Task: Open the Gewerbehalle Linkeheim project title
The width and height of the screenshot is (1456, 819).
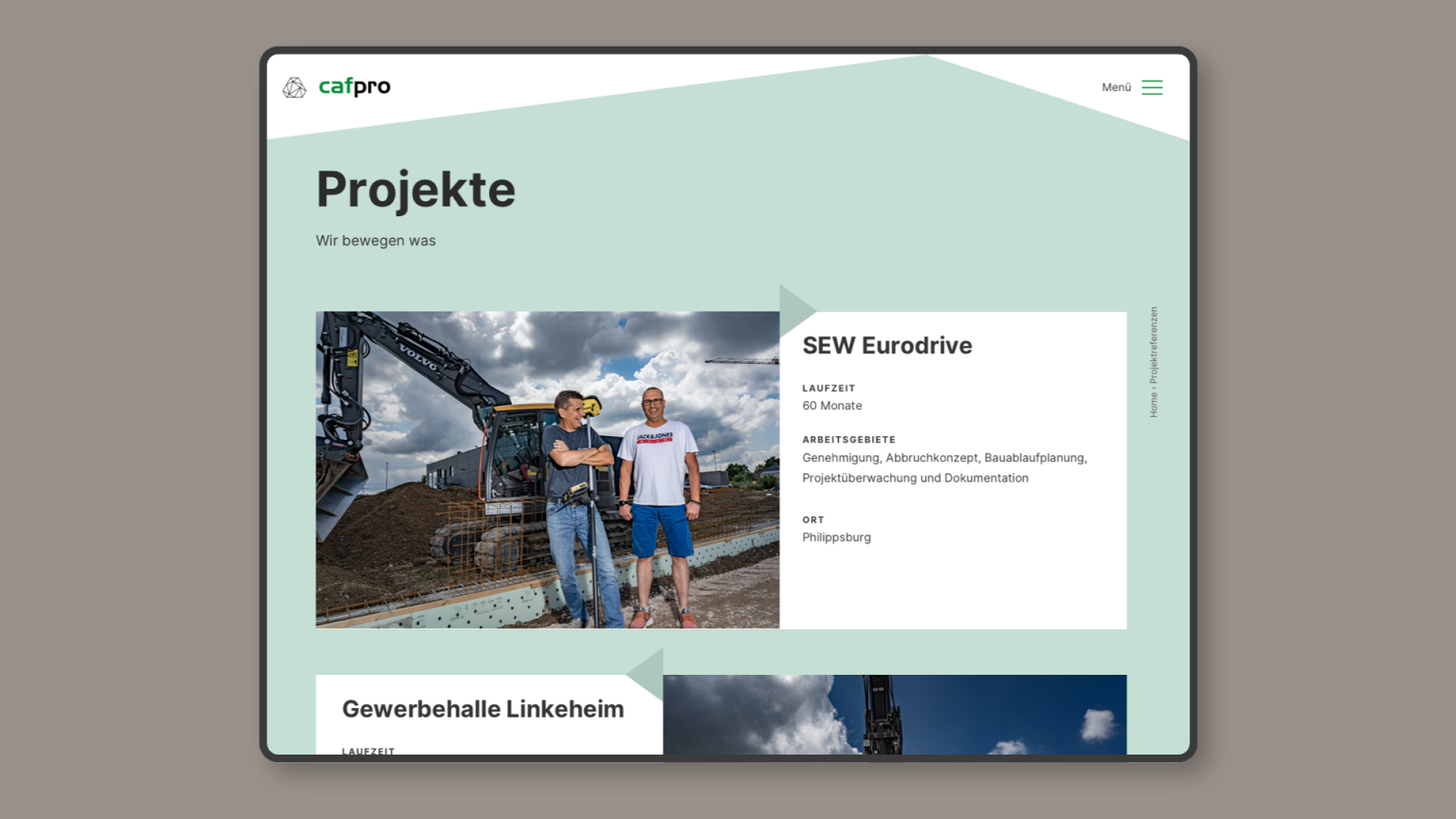Action: (x=482, y=709)
